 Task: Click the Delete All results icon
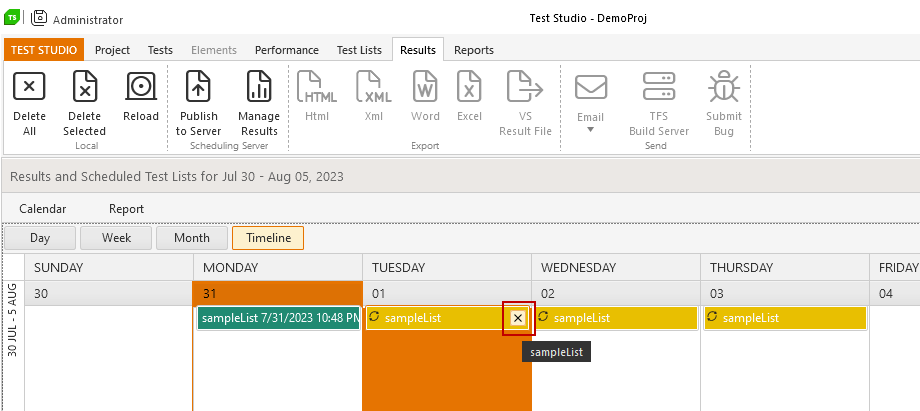pos(29,87)
